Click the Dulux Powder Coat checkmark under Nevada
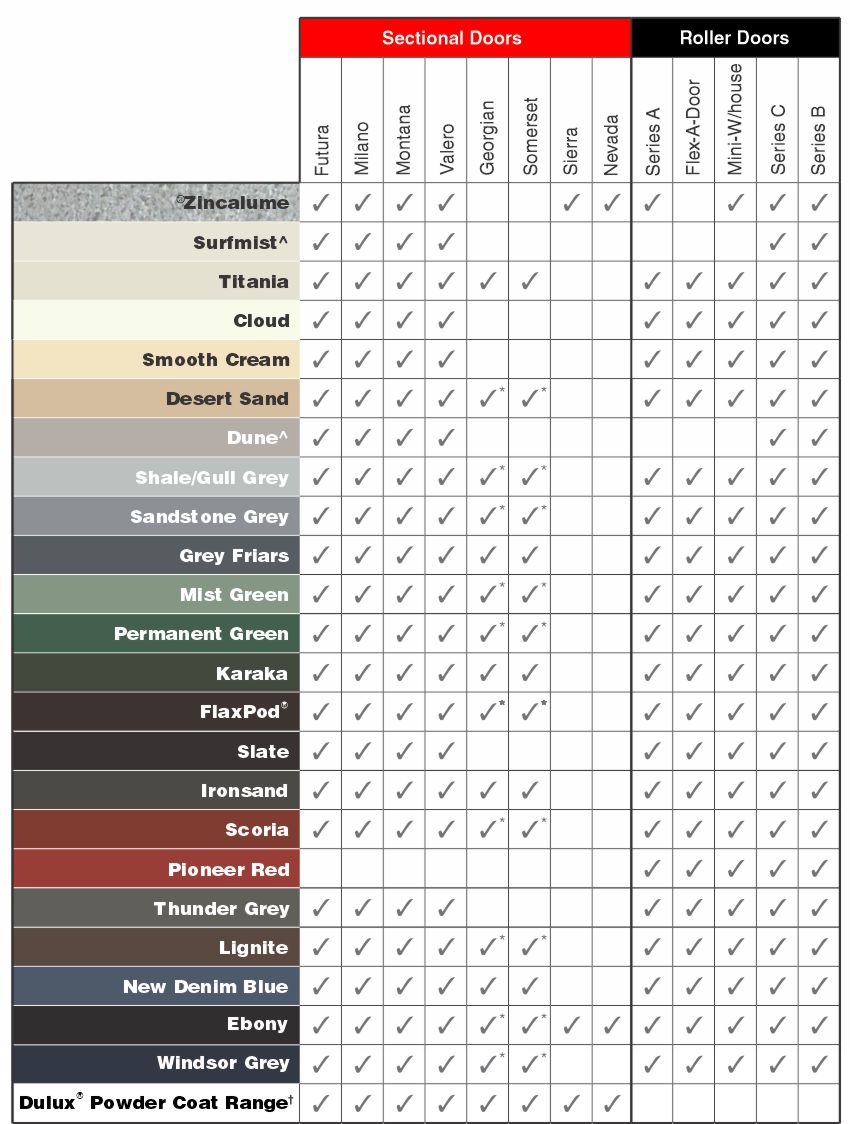This screenshot has width=850, height=1124. pos(611,1102)
